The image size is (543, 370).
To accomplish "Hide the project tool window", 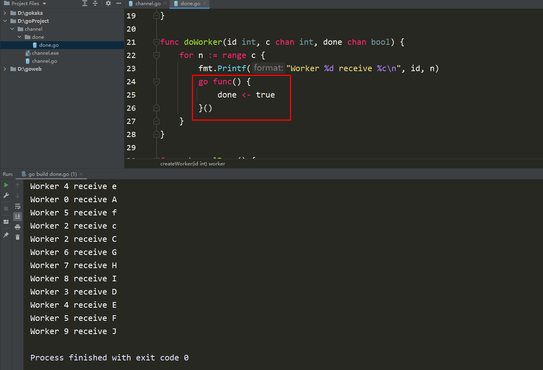I will 118,3.
